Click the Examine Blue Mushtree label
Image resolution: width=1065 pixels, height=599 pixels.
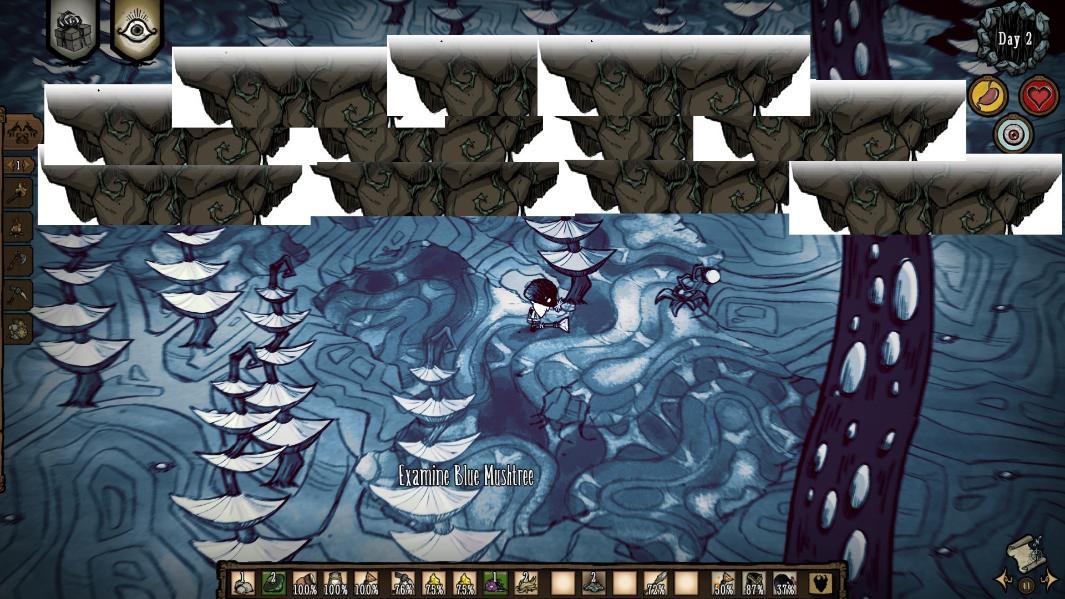466,476
